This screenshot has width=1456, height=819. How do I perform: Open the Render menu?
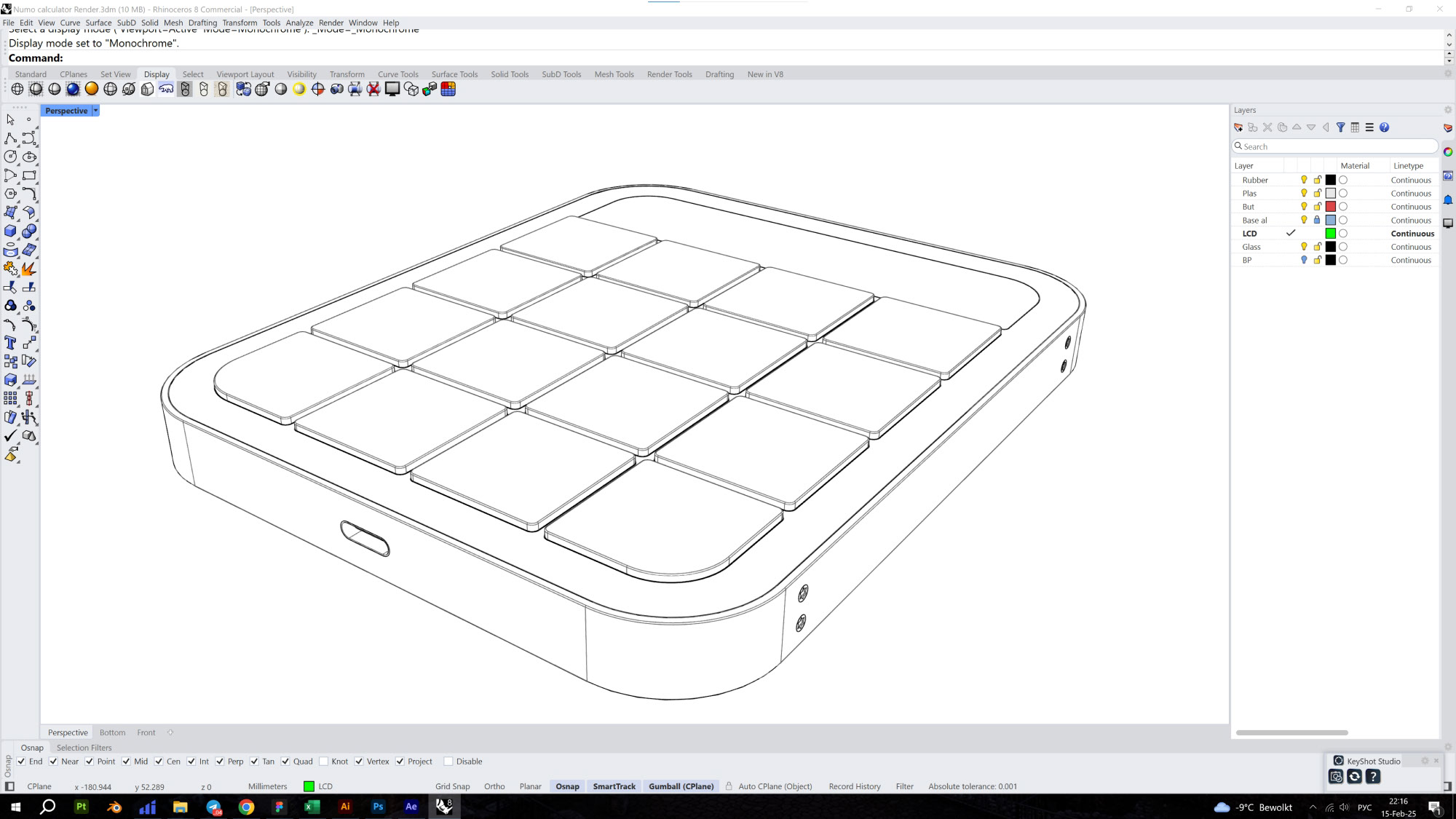pos(331,23)
